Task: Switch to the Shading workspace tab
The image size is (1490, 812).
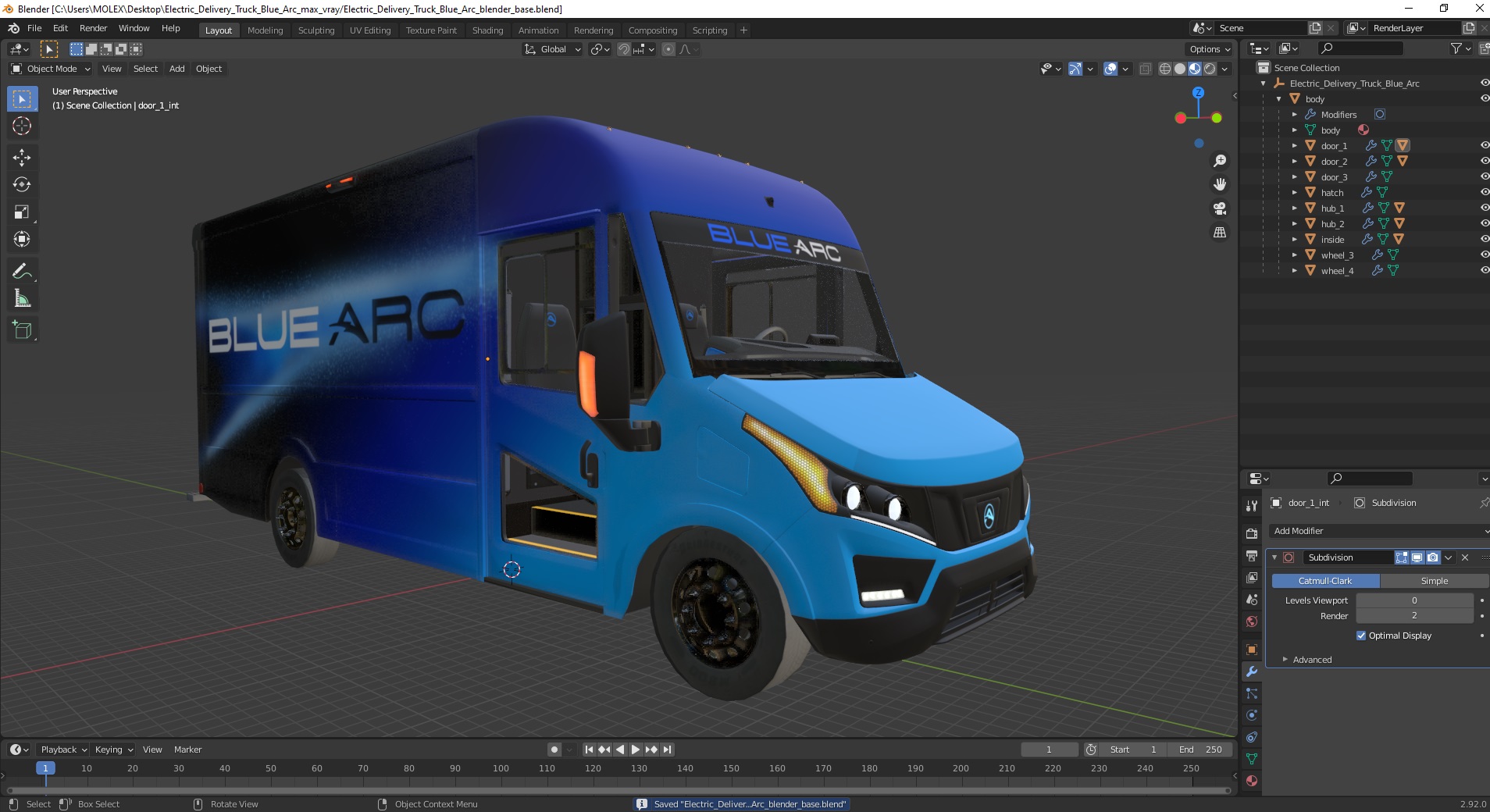Action: pyautogui.click(x=487, y=30)
